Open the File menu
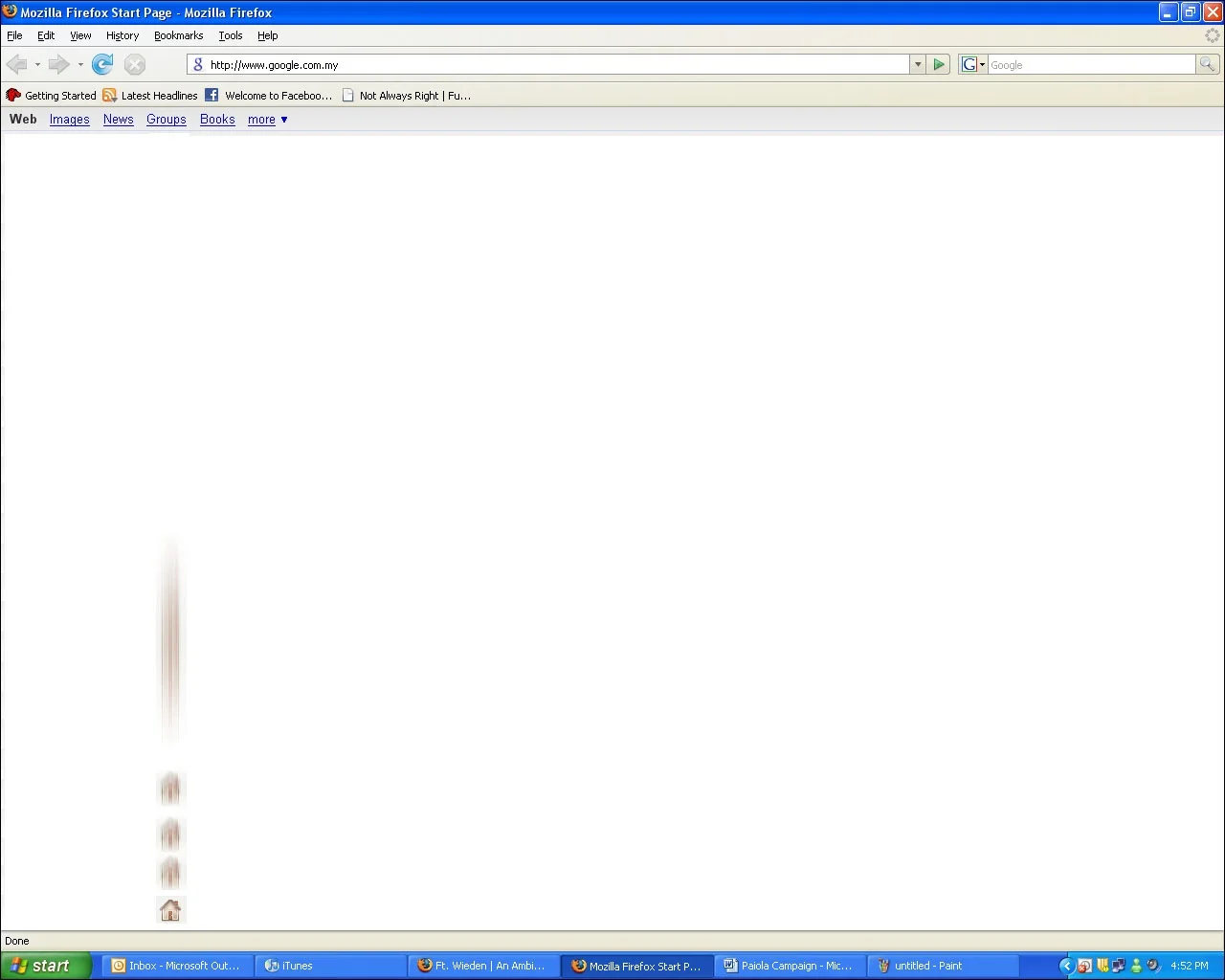The height and width of the screenshot is (980, 1225). pos(14,35)
